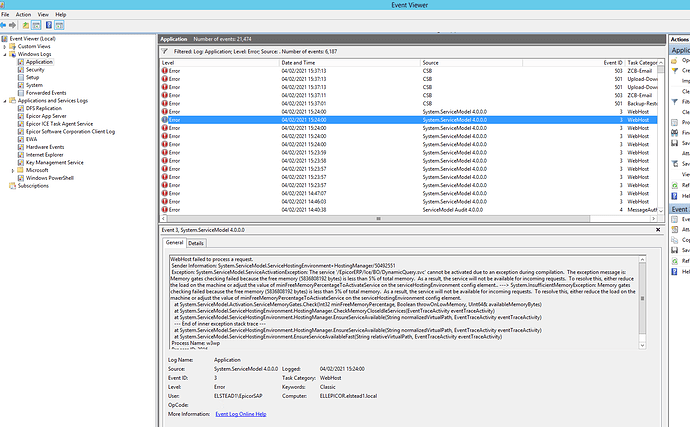Click the Event Properties icon in the Event section
Viewport: 690px width, 427px height.
pos(674,219)
